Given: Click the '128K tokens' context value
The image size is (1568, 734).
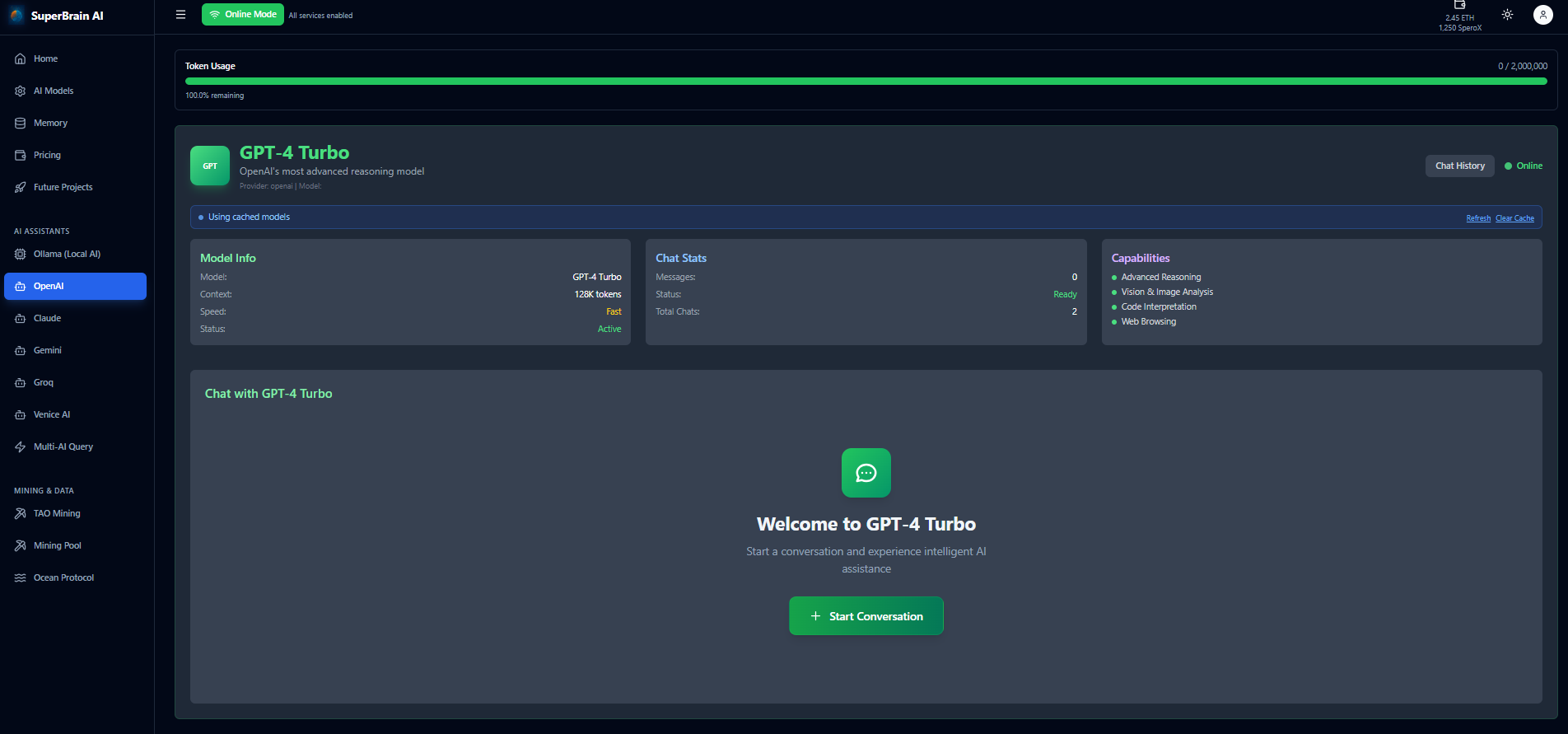Looking at the screenshot, I should point(598,295).
